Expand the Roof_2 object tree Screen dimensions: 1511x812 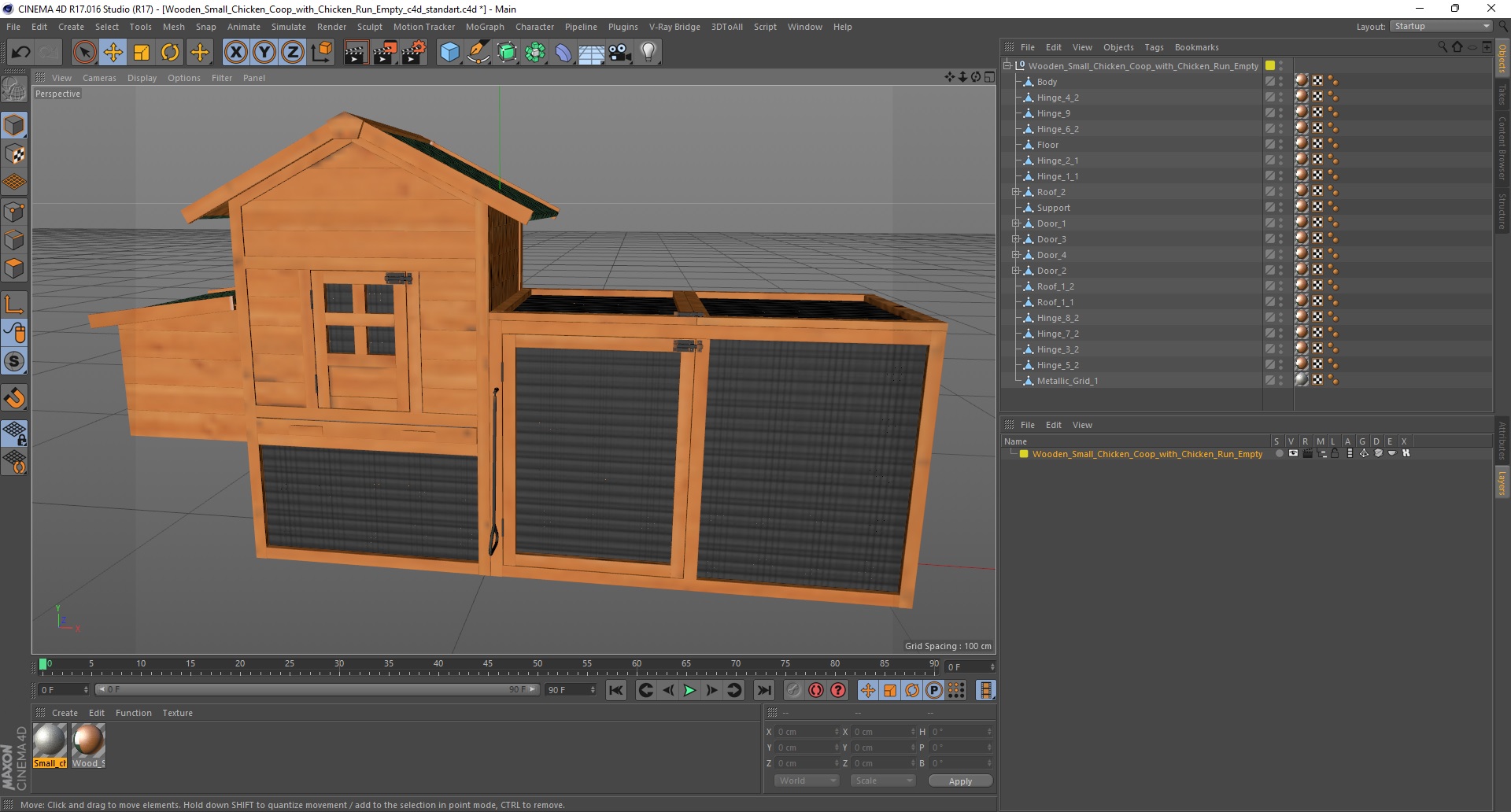click(x=1016, y=192)
